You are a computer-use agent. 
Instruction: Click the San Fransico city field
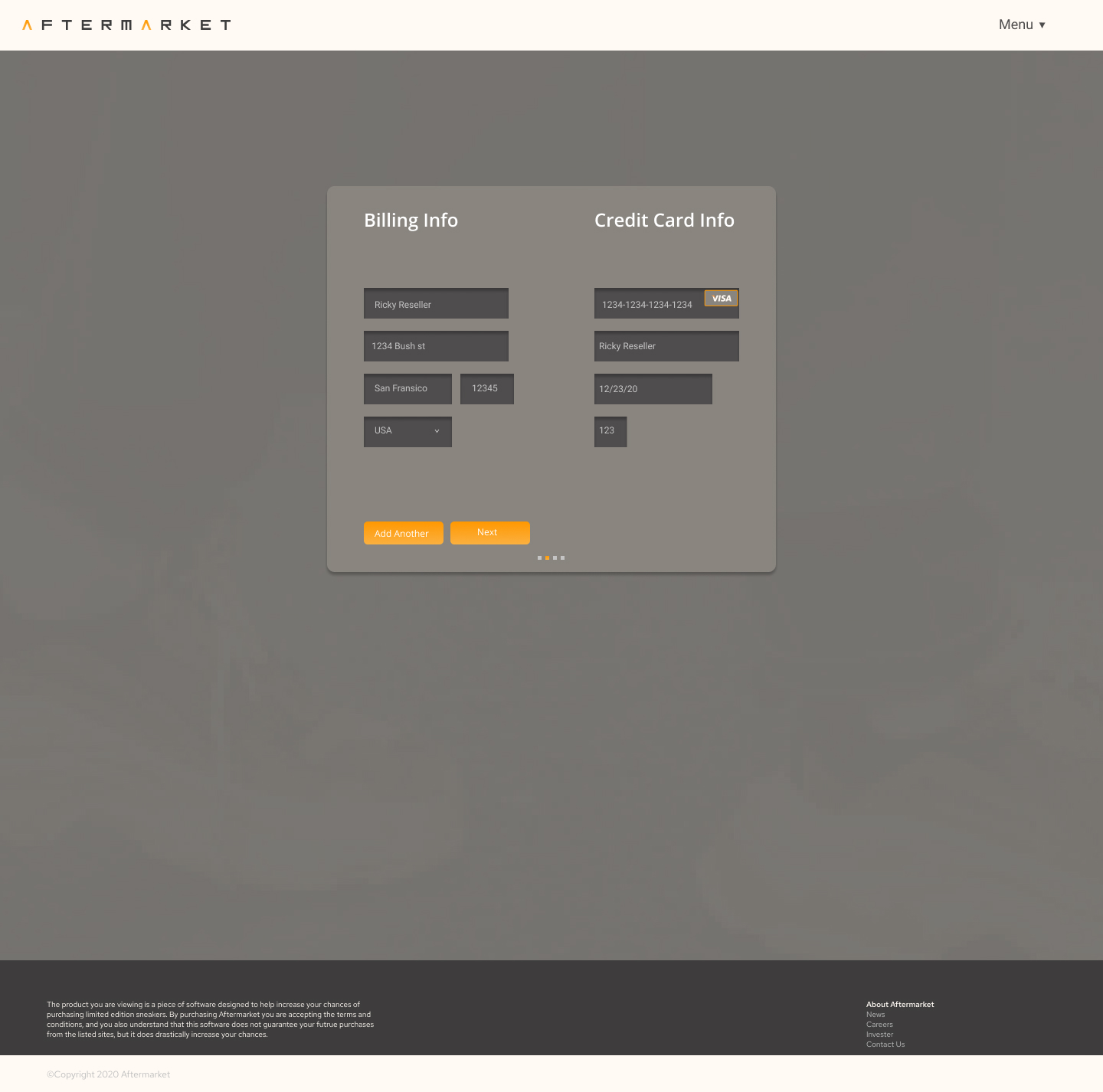tap(407, 389)
